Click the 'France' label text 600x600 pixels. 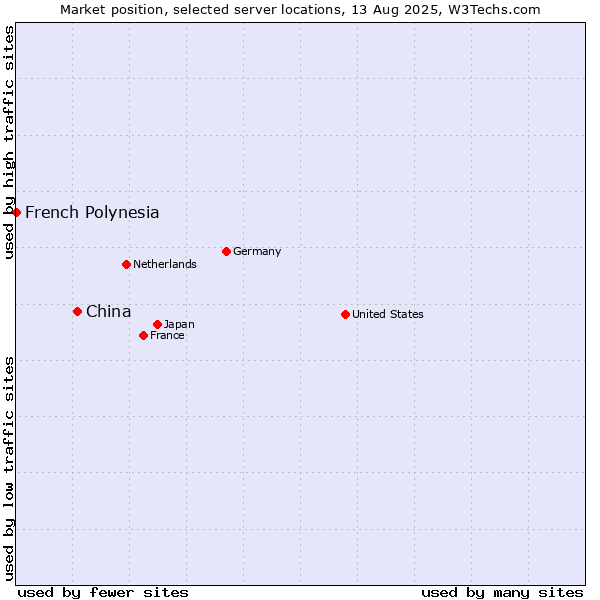click(167, 336)
